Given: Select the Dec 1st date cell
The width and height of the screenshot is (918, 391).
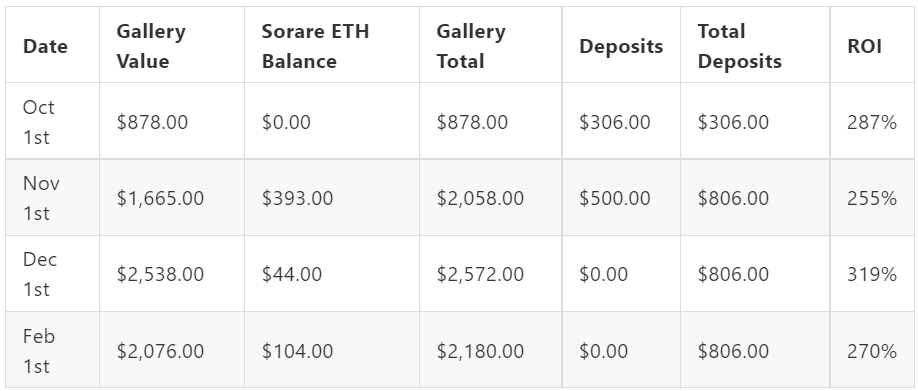Looking at the screenshot, I should [52, 273].
